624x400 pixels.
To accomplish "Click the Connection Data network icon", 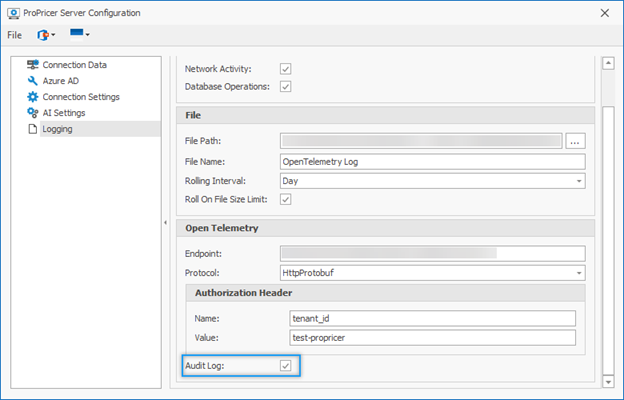I will (33, 64).
